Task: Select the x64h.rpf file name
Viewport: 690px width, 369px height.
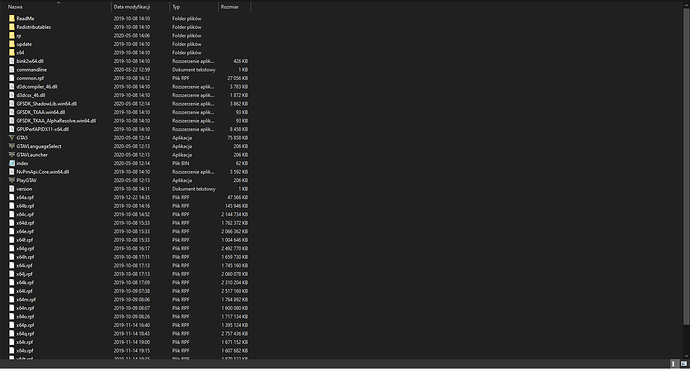Action: [25, 257]
